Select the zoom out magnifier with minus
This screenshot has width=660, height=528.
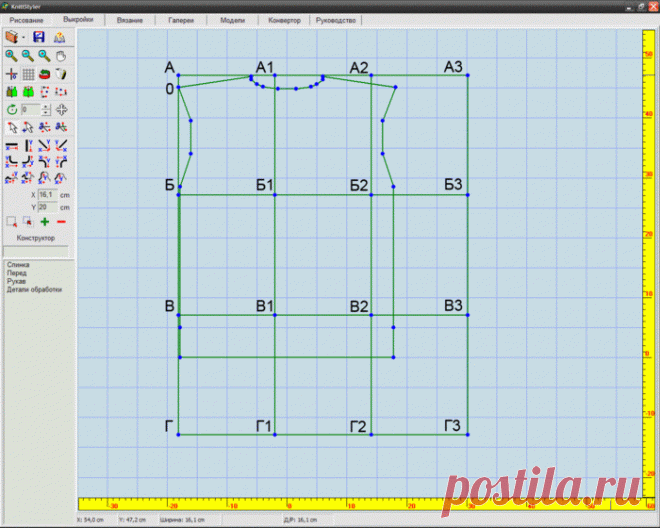click(28, 56)
